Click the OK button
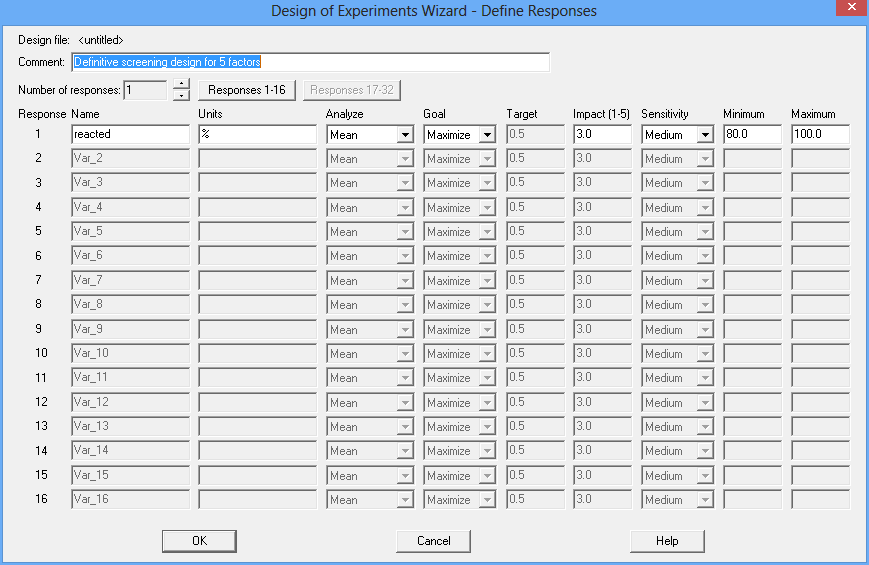The height and width of the screenshot is (565, 869). pyautogui.click(x=199, y=541)
